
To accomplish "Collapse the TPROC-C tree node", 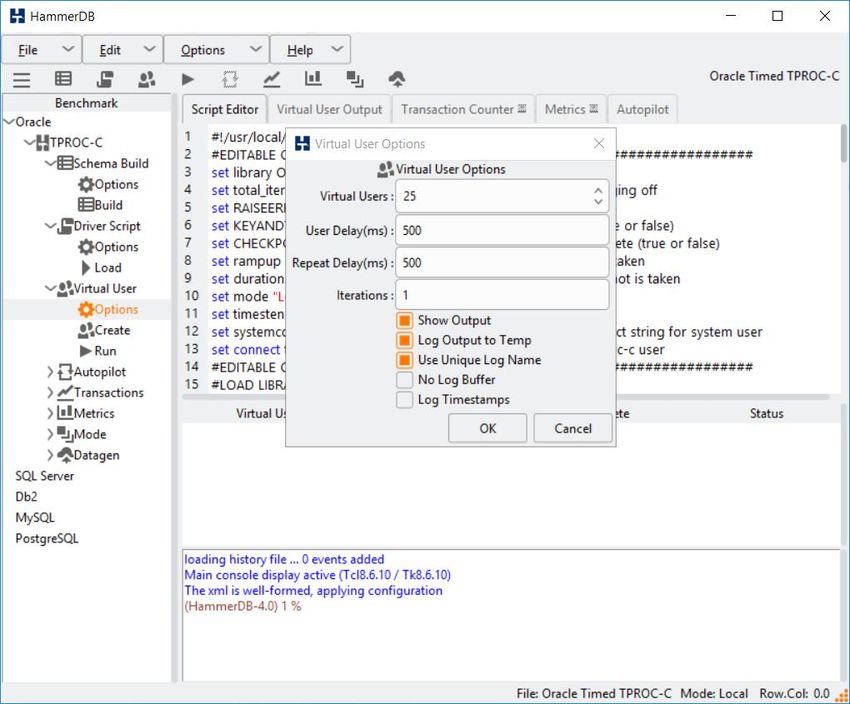I will pyautogui.click(x=30, y=143).
